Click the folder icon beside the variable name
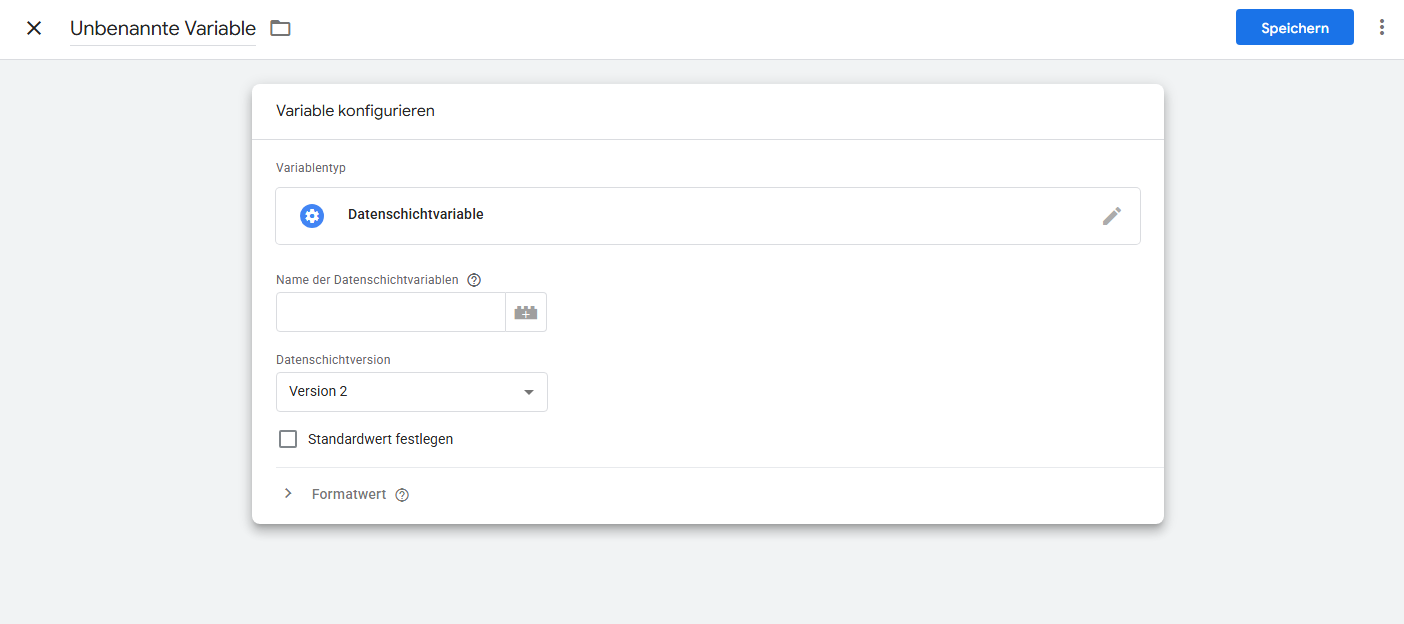This screenshot has width=1404, height=624. [x=281, y=28]
